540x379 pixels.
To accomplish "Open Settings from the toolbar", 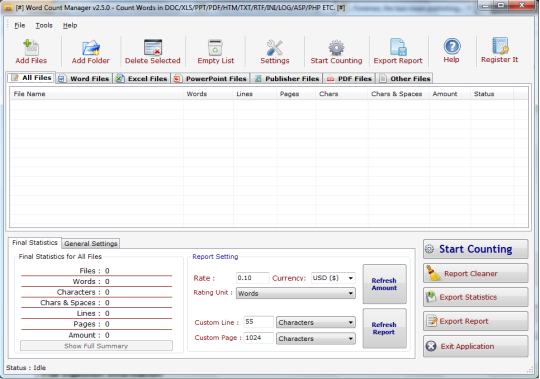I will tap(274, 52).
